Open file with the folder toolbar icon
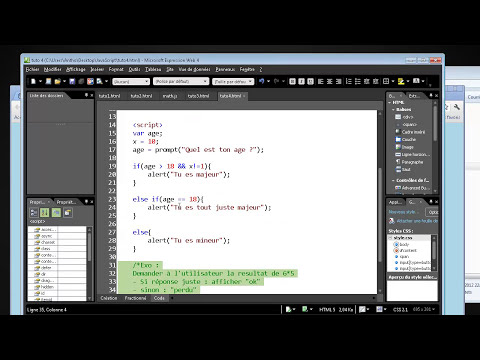The image size is (480, 360). tap(58, 81)
